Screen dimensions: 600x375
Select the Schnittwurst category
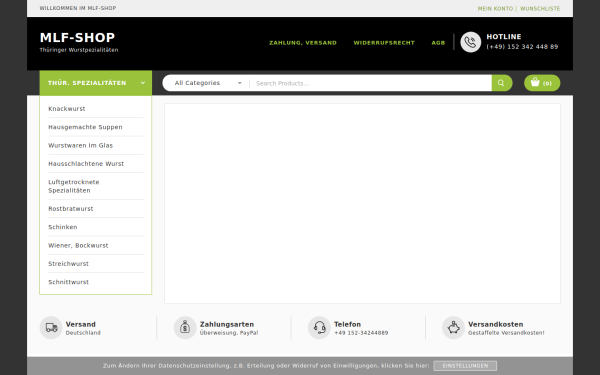pyautogui.click(x=68, y=282)
